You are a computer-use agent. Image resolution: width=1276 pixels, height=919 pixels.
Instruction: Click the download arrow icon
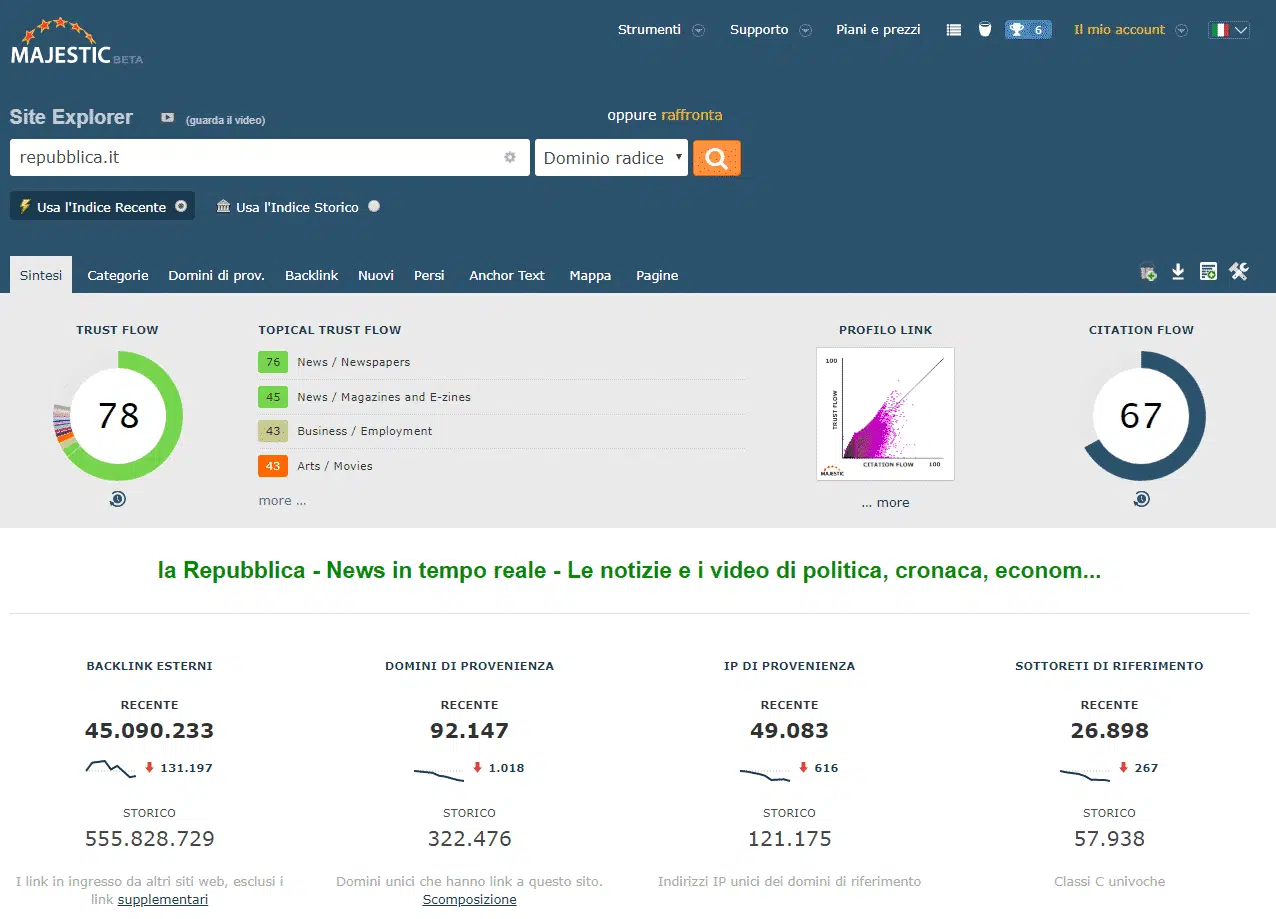pyautogui.click(x=1178, y=272)
